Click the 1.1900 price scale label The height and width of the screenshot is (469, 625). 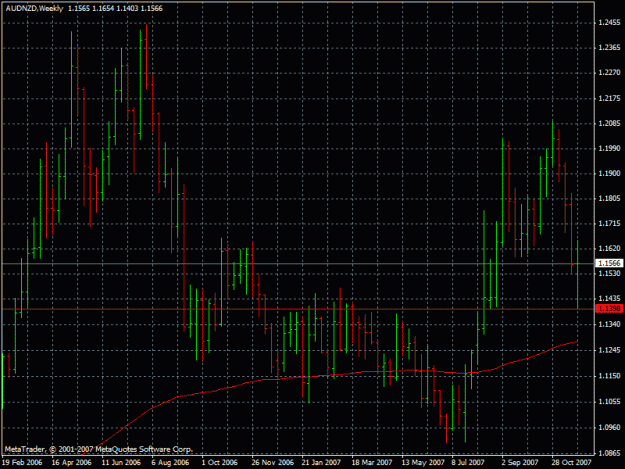click(x=609, y=173)
